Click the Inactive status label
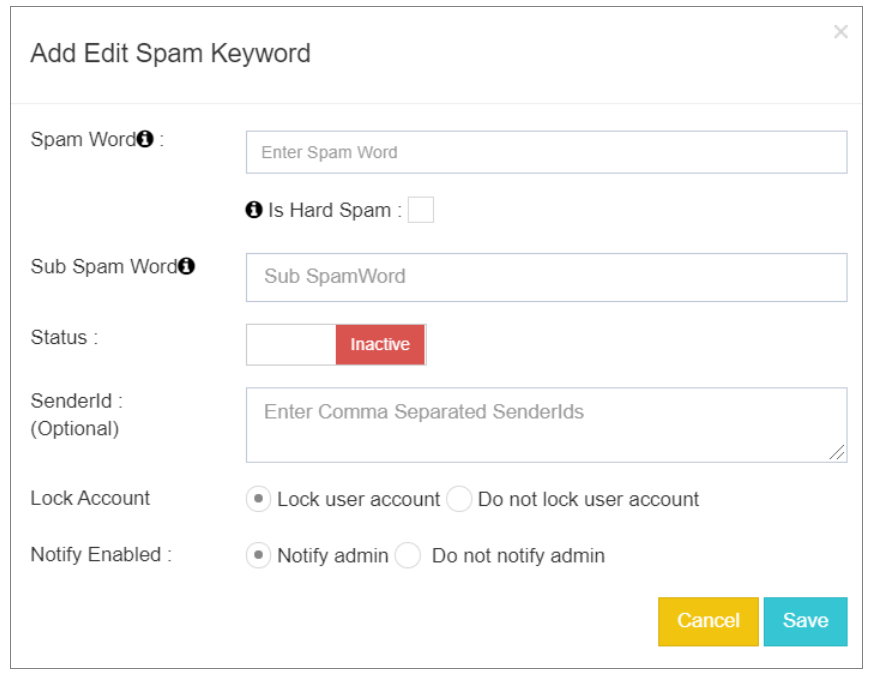The image size is (873, 674). 380,344
